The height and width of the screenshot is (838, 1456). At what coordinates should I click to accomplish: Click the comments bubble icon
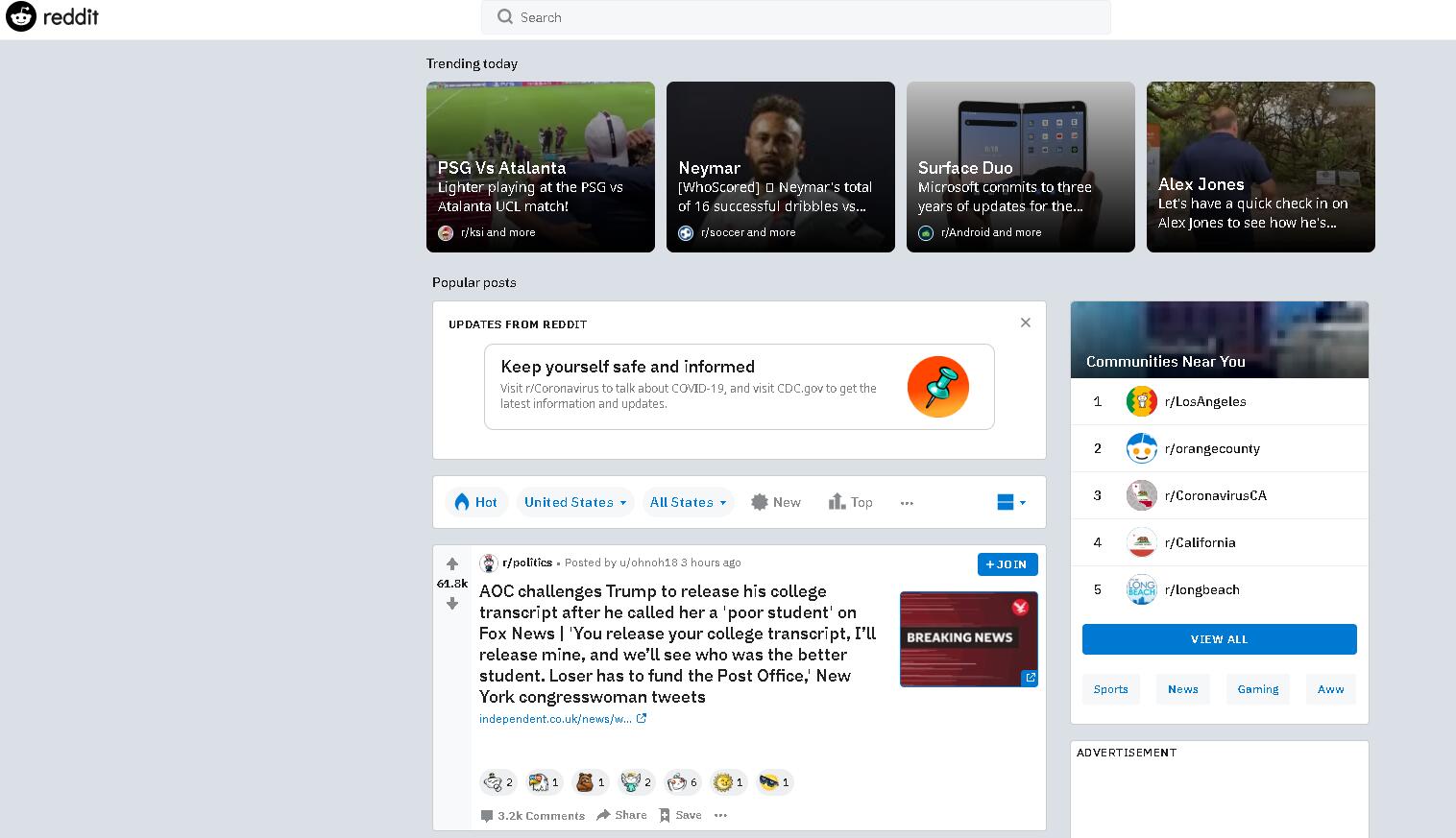(487, 816)
